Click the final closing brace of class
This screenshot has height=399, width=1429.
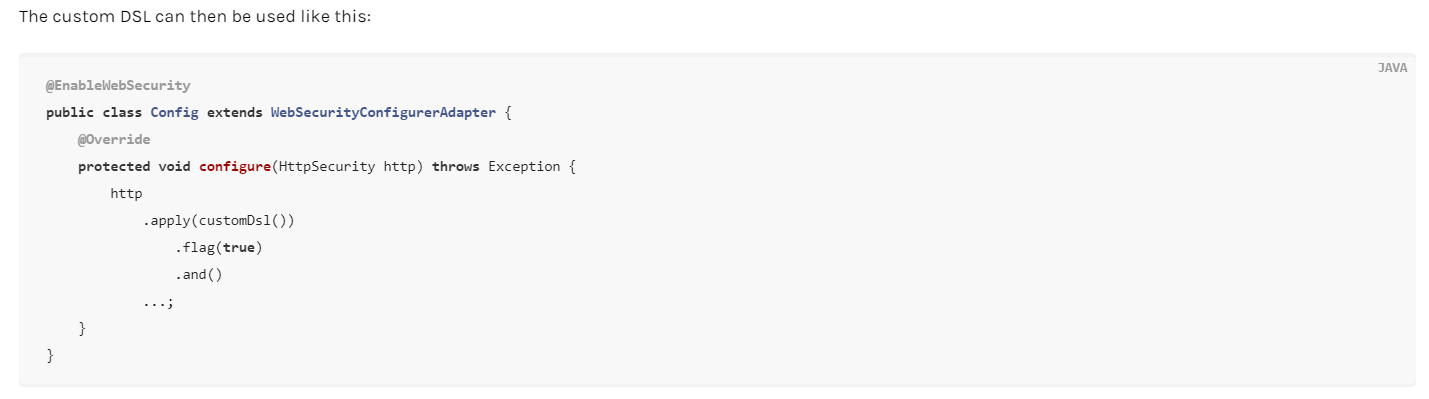(x=50, y=356)
